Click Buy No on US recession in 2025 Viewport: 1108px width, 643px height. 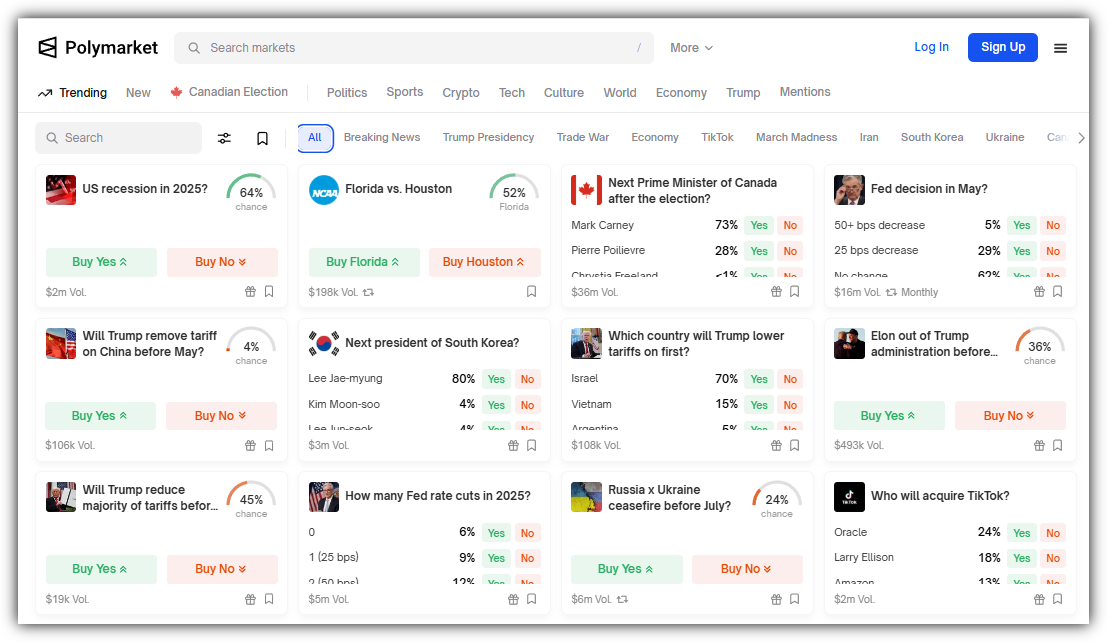point(222,262)
